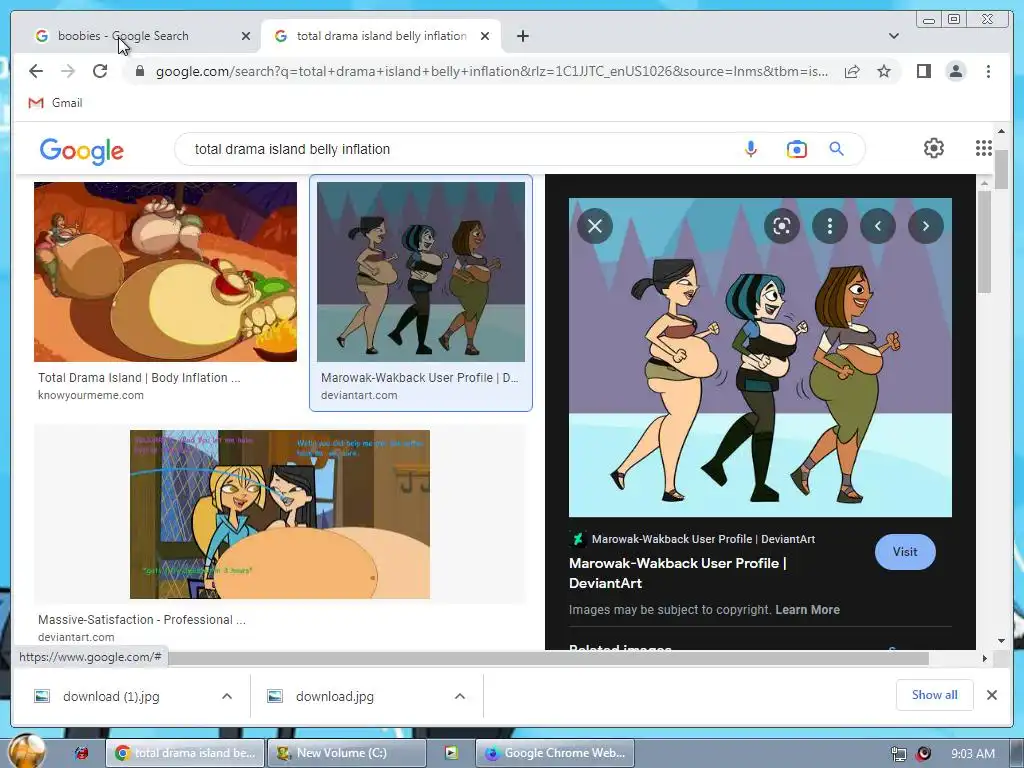Expand options for download.jpg

[460, 696]
